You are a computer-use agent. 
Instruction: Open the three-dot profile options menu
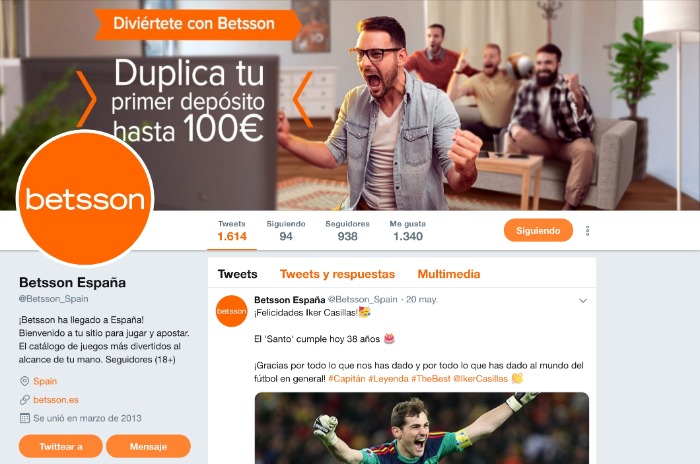point(587,230)
